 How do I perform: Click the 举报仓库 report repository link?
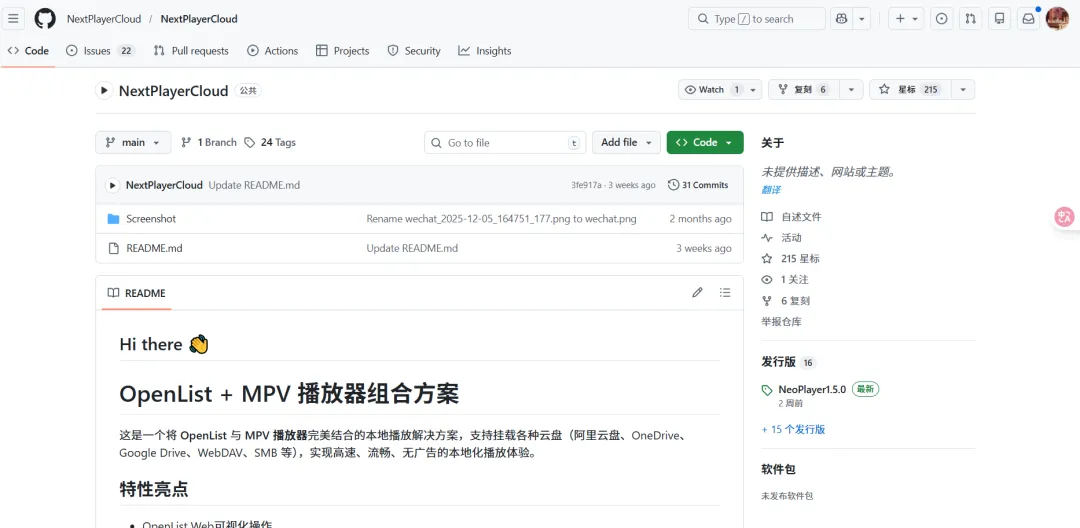coord(781,321)
